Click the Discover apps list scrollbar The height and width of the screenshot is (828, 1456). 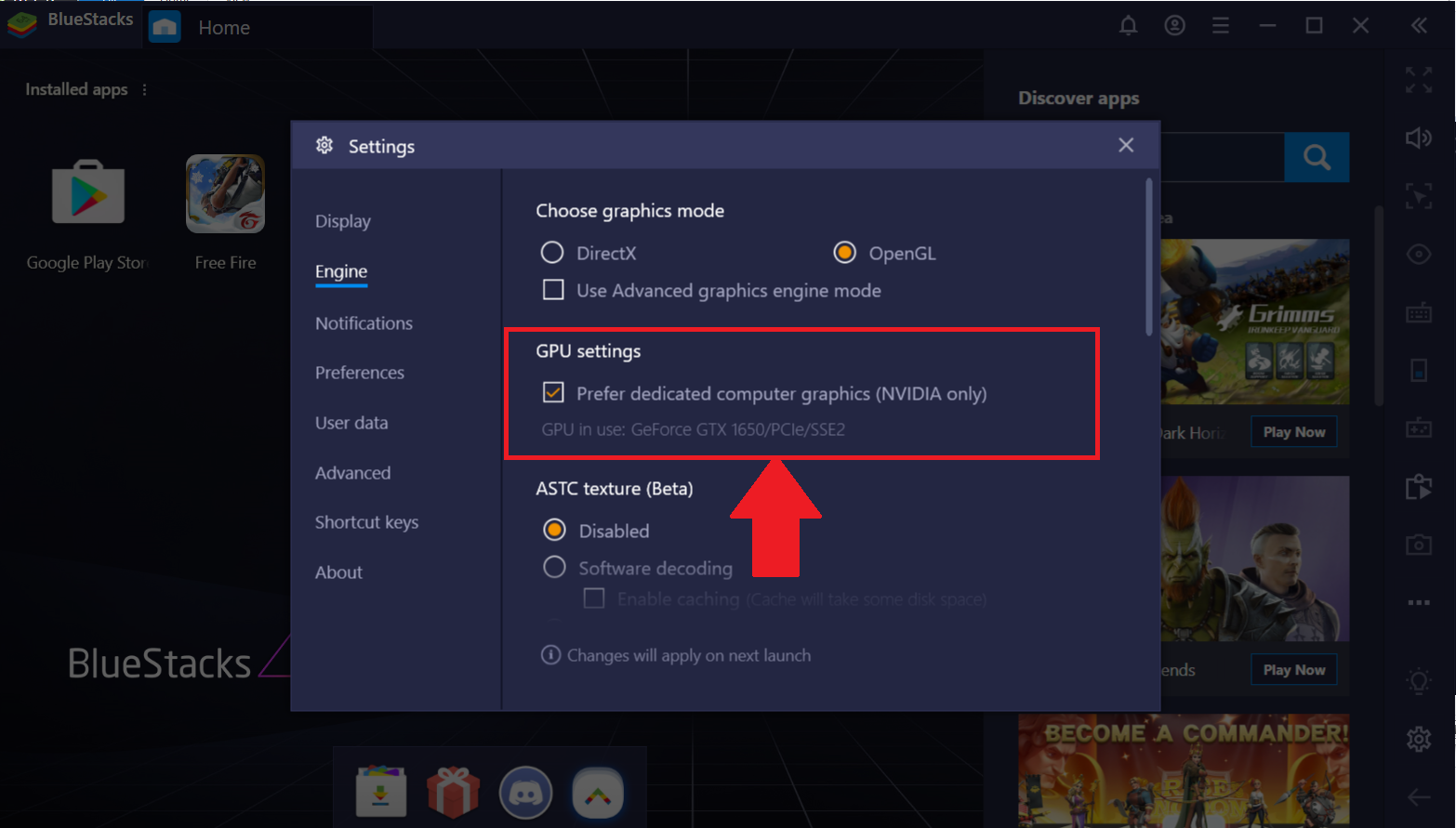[x=1379, y=306]
